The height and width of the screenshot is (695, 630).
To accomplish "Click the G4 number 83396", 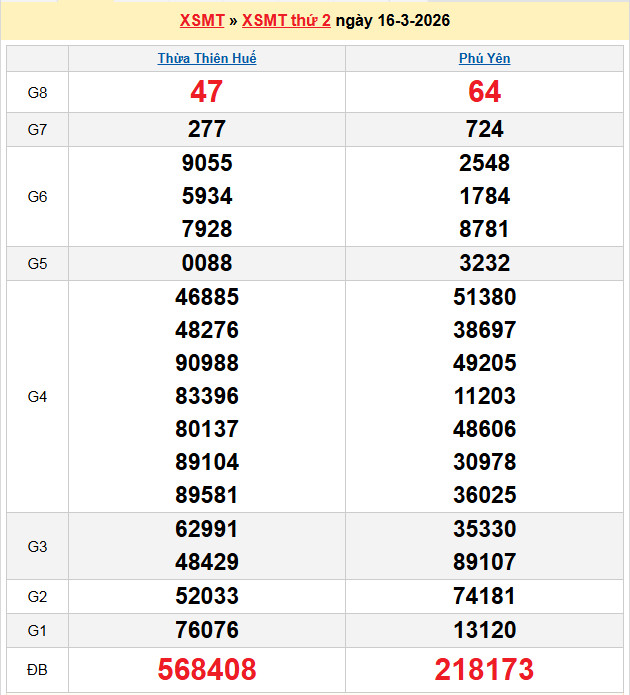I will (206, 396).
